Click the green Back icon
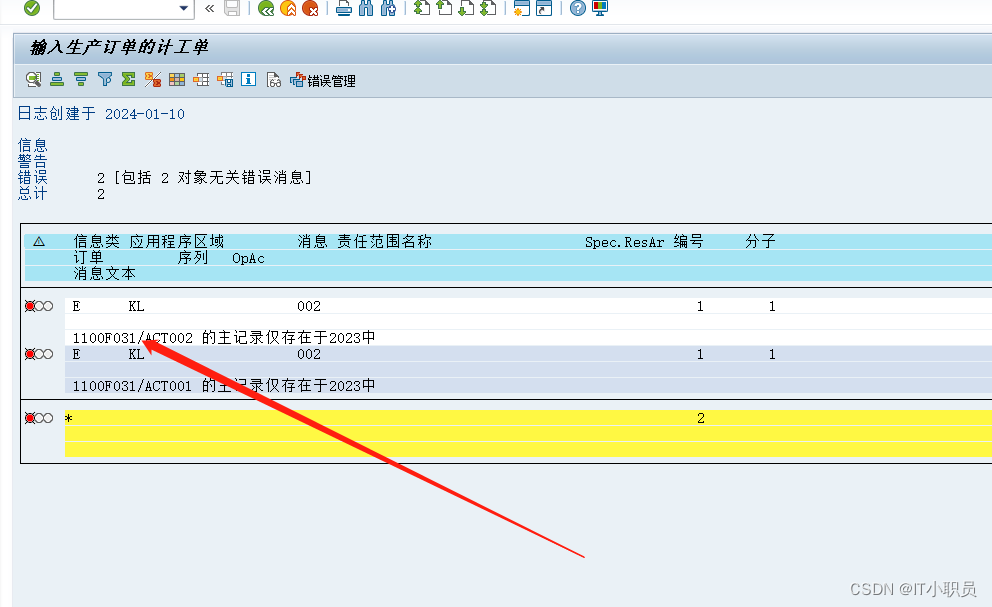This screenshot has height=607, width=992. 266,8
